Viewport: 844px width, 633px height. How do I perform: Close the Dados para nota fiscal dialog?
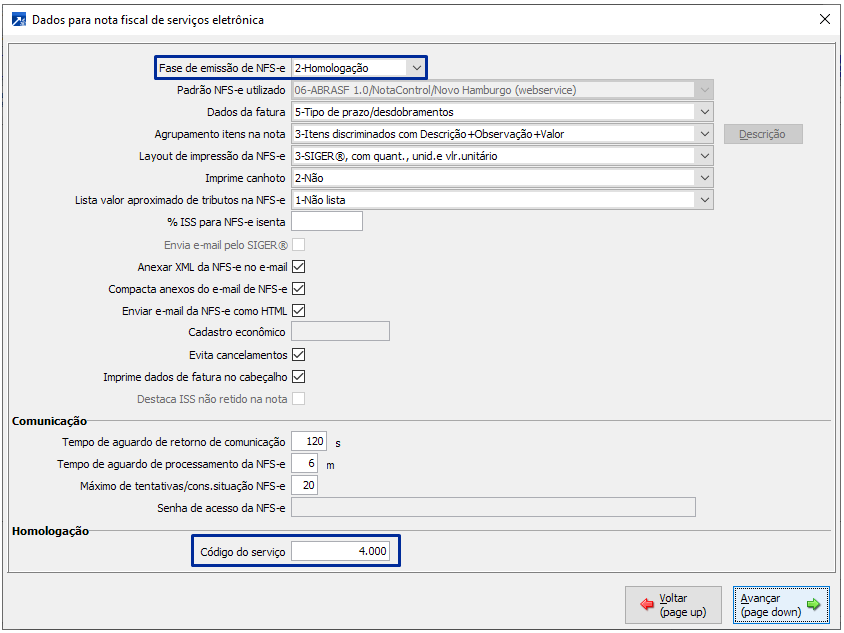pyautogui.click(x=825, y=19)
